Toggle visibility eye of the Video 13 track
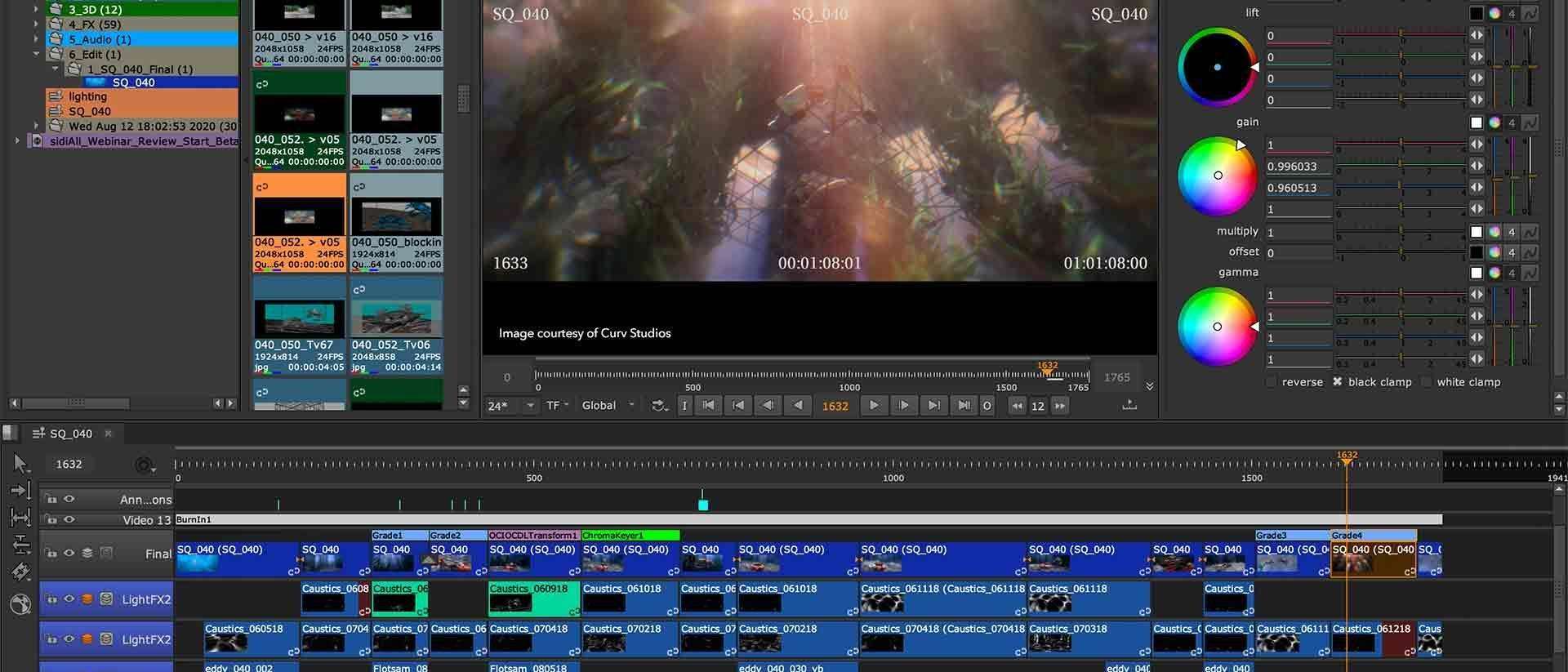Image resolution: width=1568 pixels, height=672 pixels. tap(69, 519)
